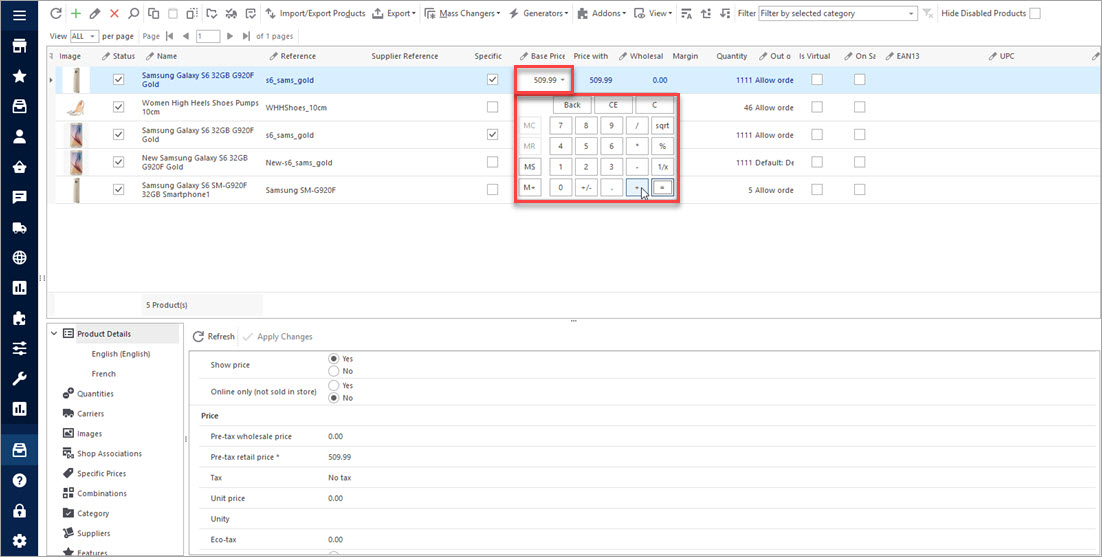Open the Combinations section
Screen dimensions: 1102x557
click(94, 493)
